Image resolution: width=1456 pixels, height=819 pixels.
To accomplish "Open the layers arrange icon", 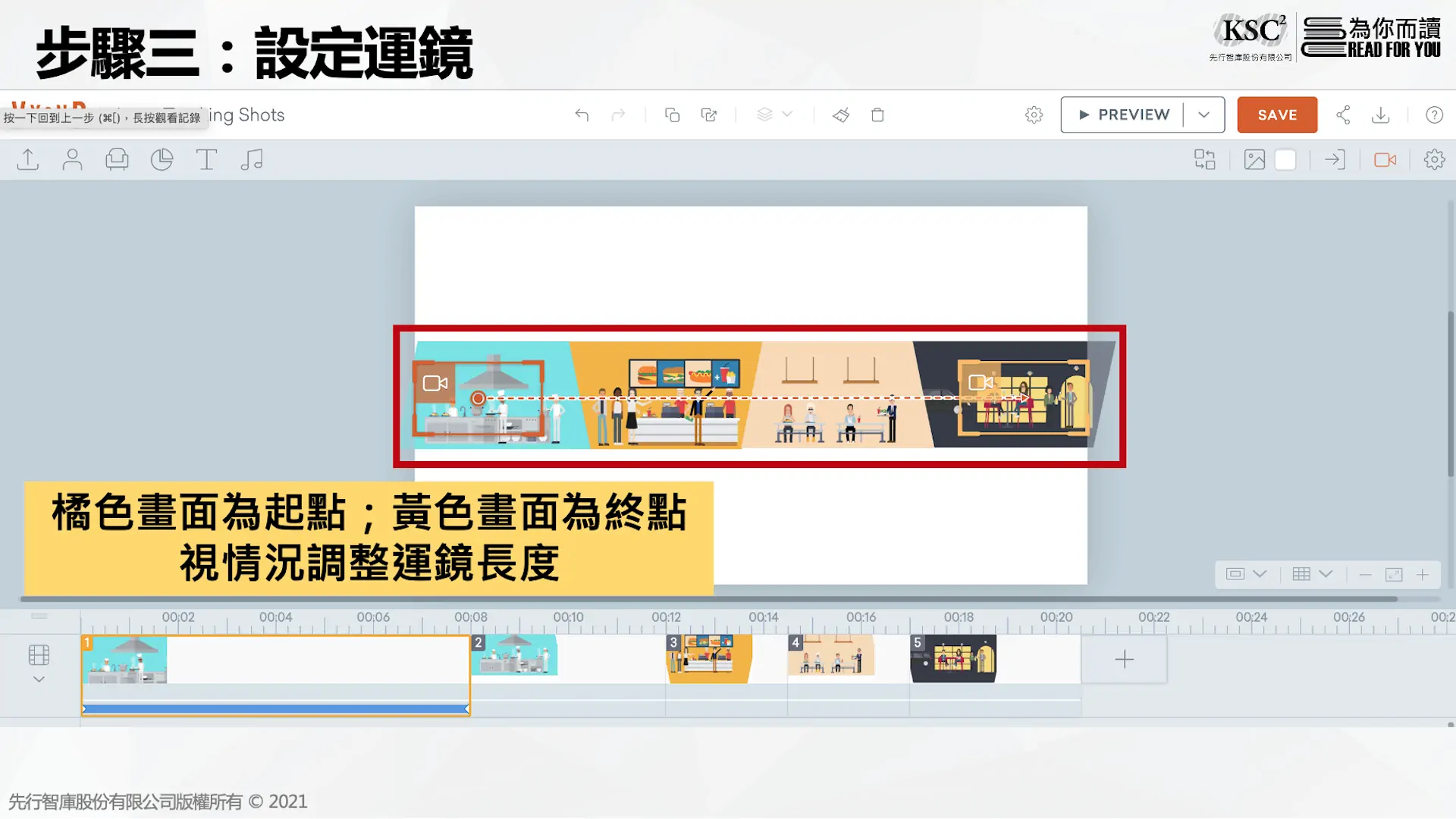I will [764, 115].
